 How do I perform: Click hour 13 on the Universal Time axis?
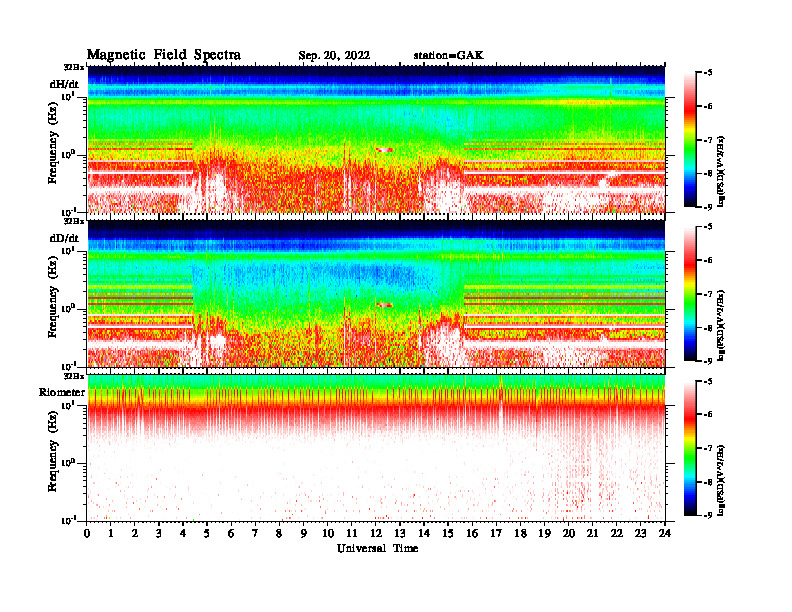point(400,533)
